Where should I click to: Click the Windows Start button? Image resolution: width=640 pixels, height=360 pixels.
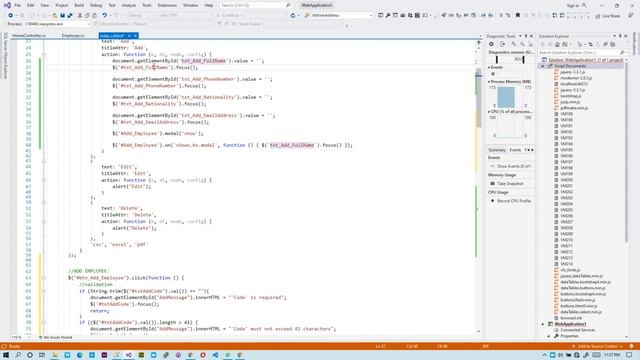pyautogui.click(x=6, y=355)
